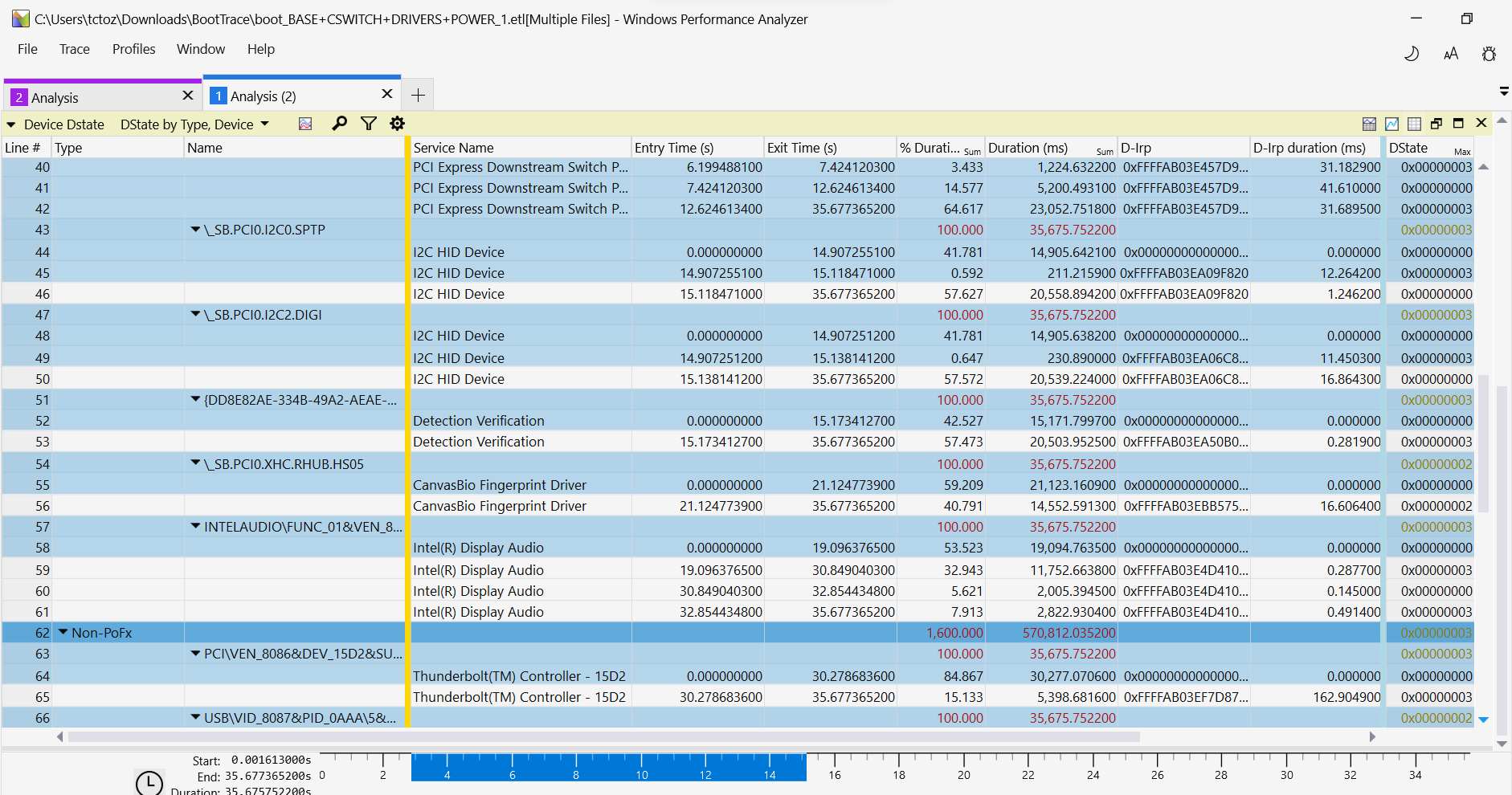Viewport: 1512px width, 795px height.
Task: Collapse the Device Dstate graph panel
Action: (11, 125)
